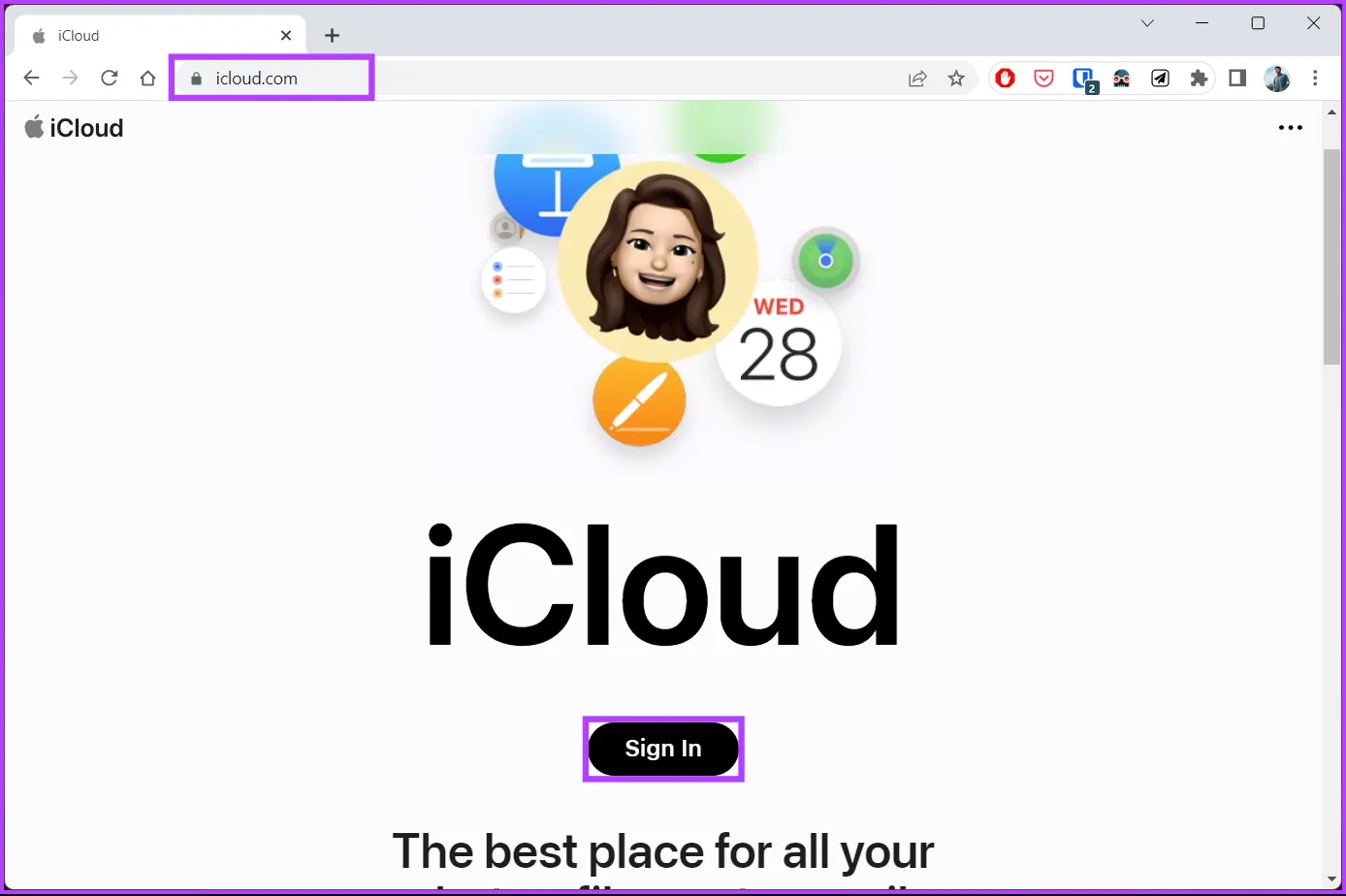Click the Reminders list icon
The image size is (1346, 896).
(514, 280)
